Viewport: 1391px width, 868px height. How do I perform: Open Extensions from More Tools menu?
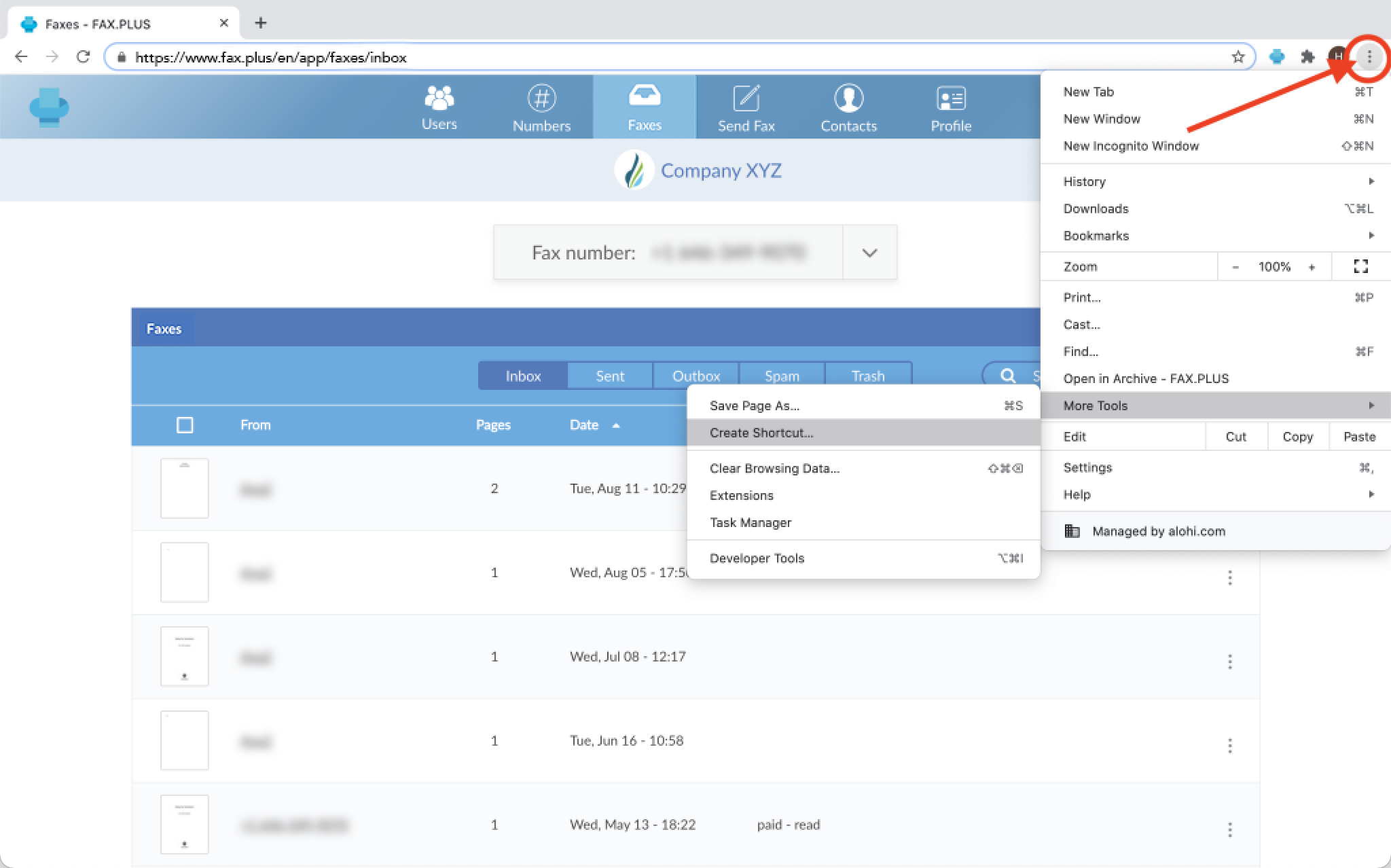pyautogui.click(x=741, y=495)
